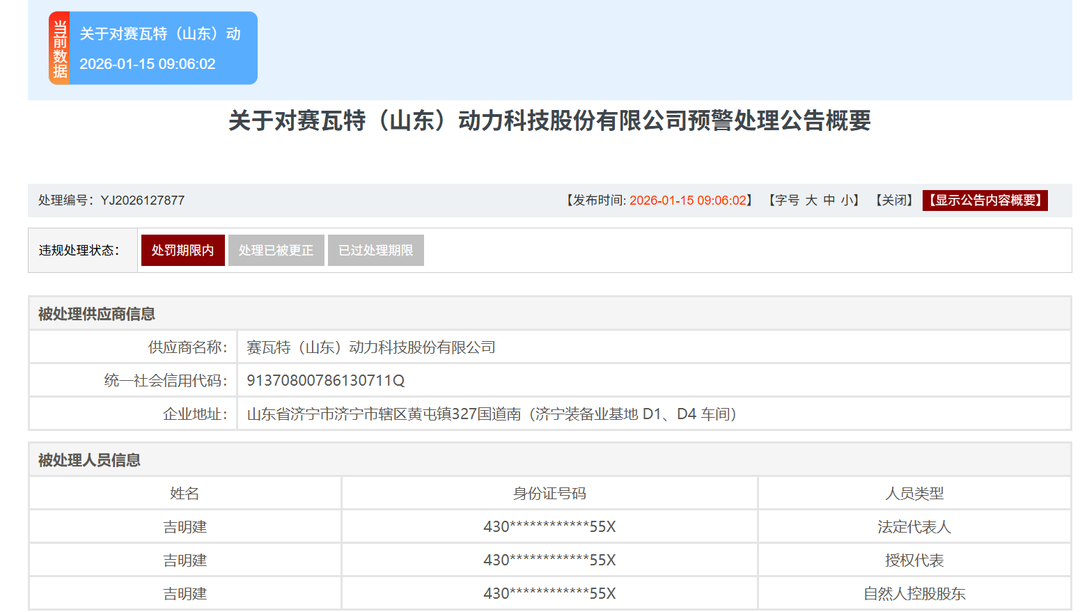Open the blue card titled 关于对赛瓦特（山东）动
1080x612 pixels.
pyautogui.click(x=160, y=49)
